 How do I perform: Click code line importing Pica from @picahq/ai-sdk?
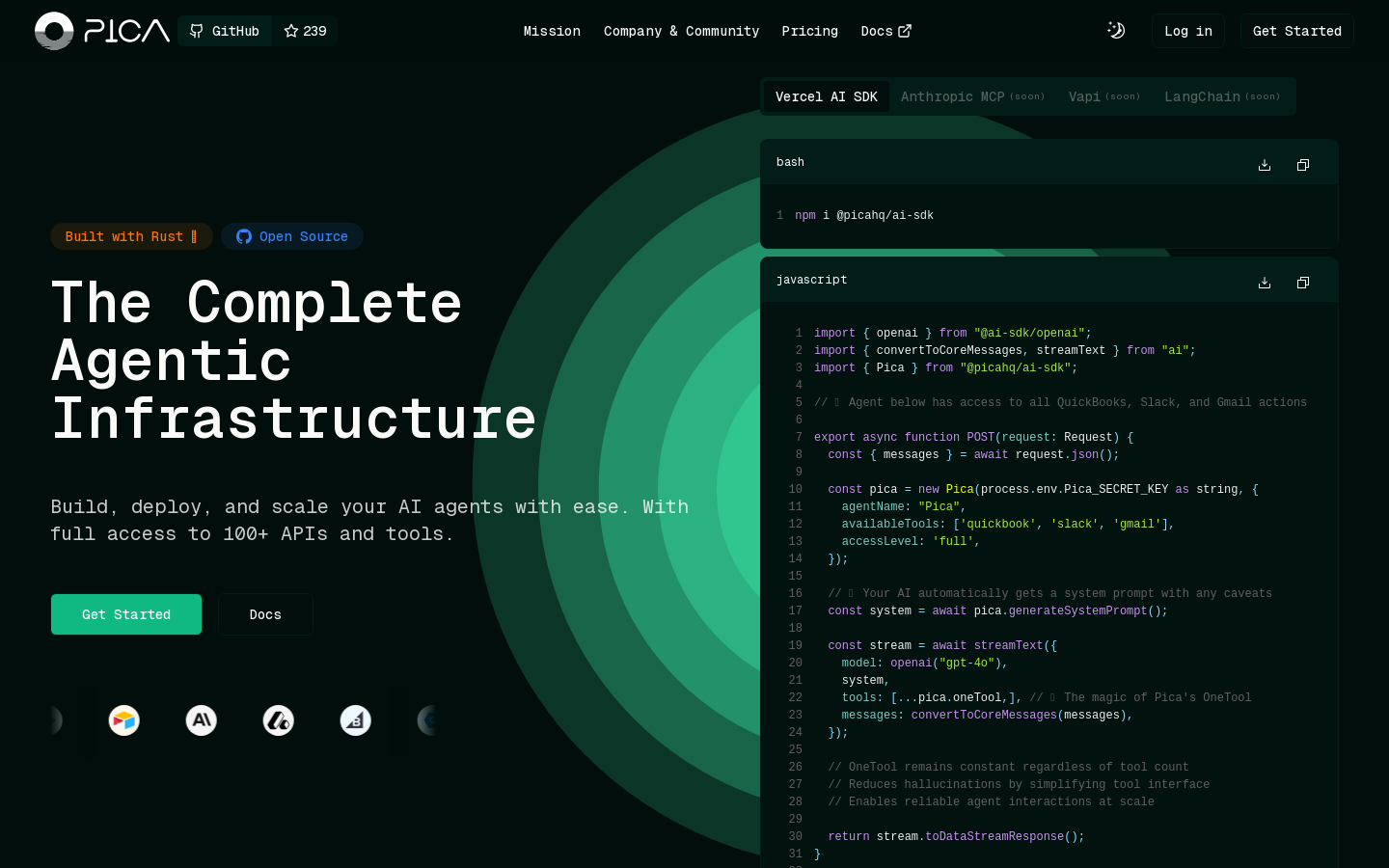pos(945,367)
